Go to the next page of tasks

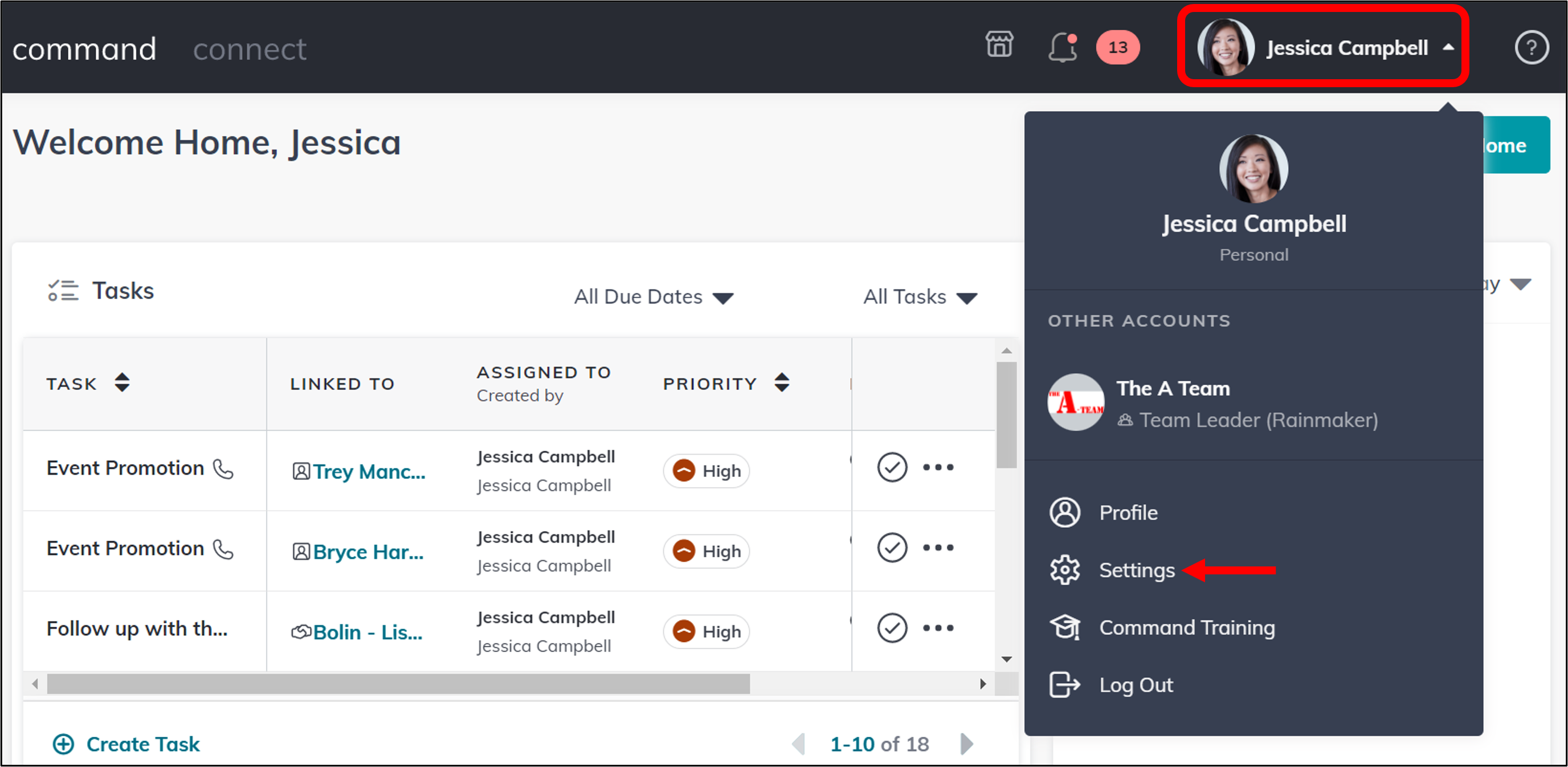click(x=966, y=744)
